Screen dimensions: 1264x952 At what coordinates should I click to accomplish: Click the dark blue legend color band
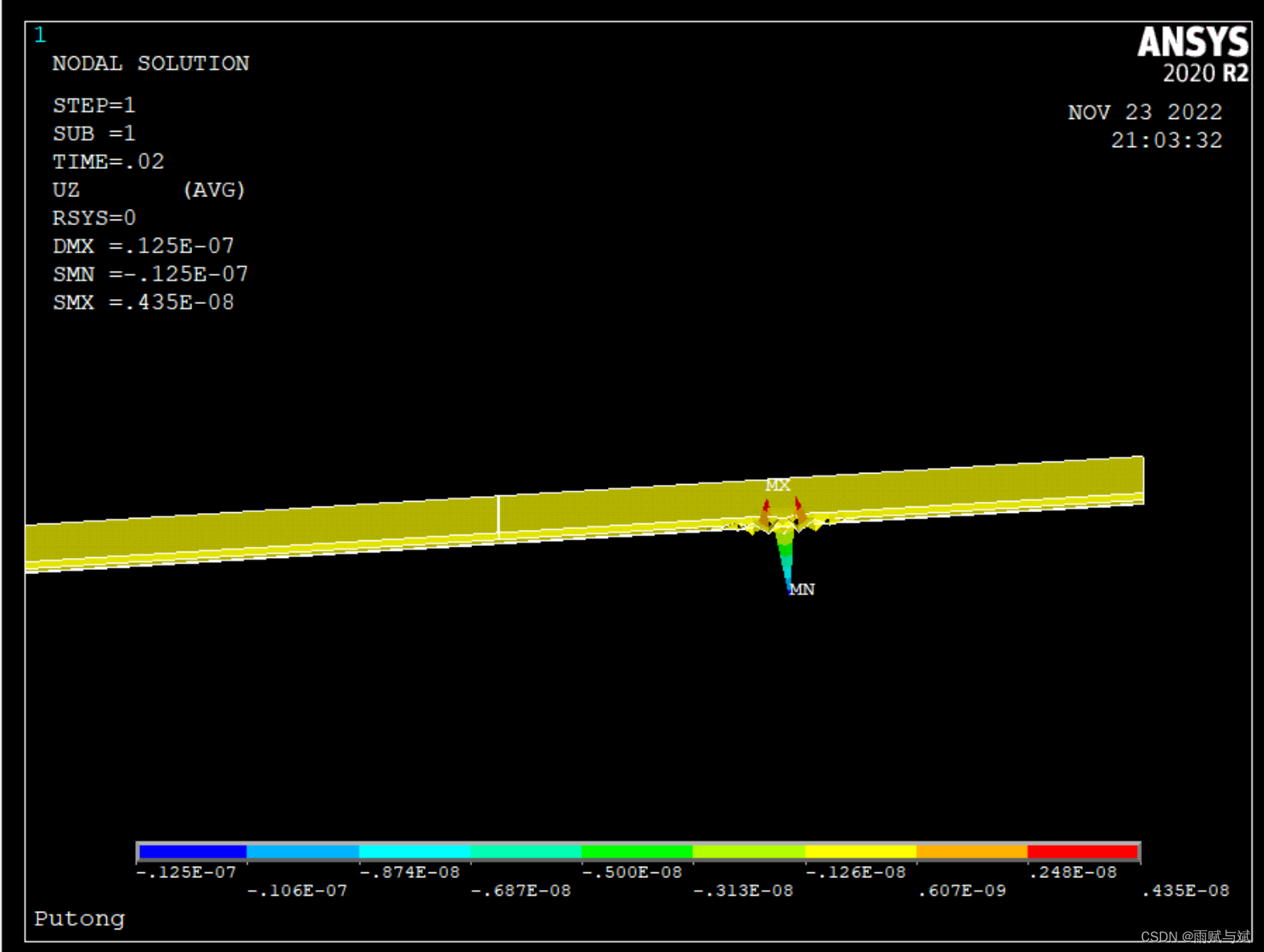pyautogui.click(x=192, y=851)
